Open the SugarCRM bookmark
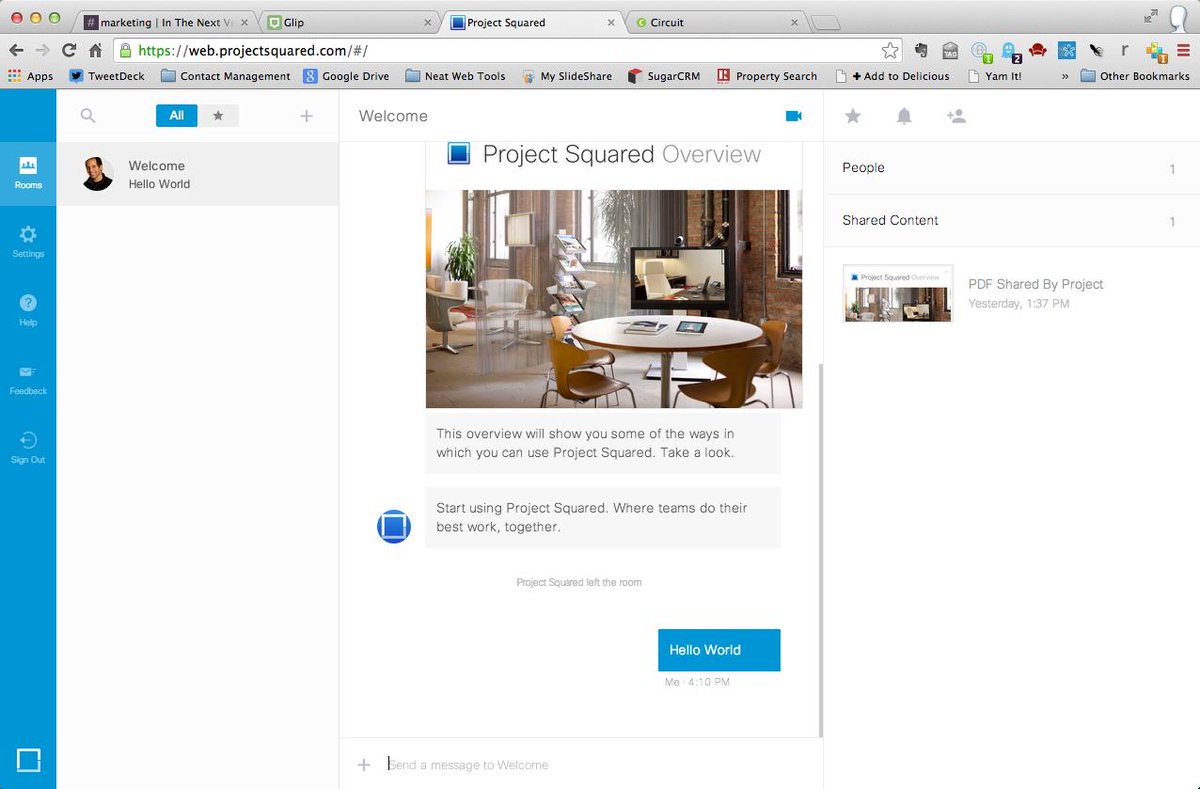 click(664, 76)
